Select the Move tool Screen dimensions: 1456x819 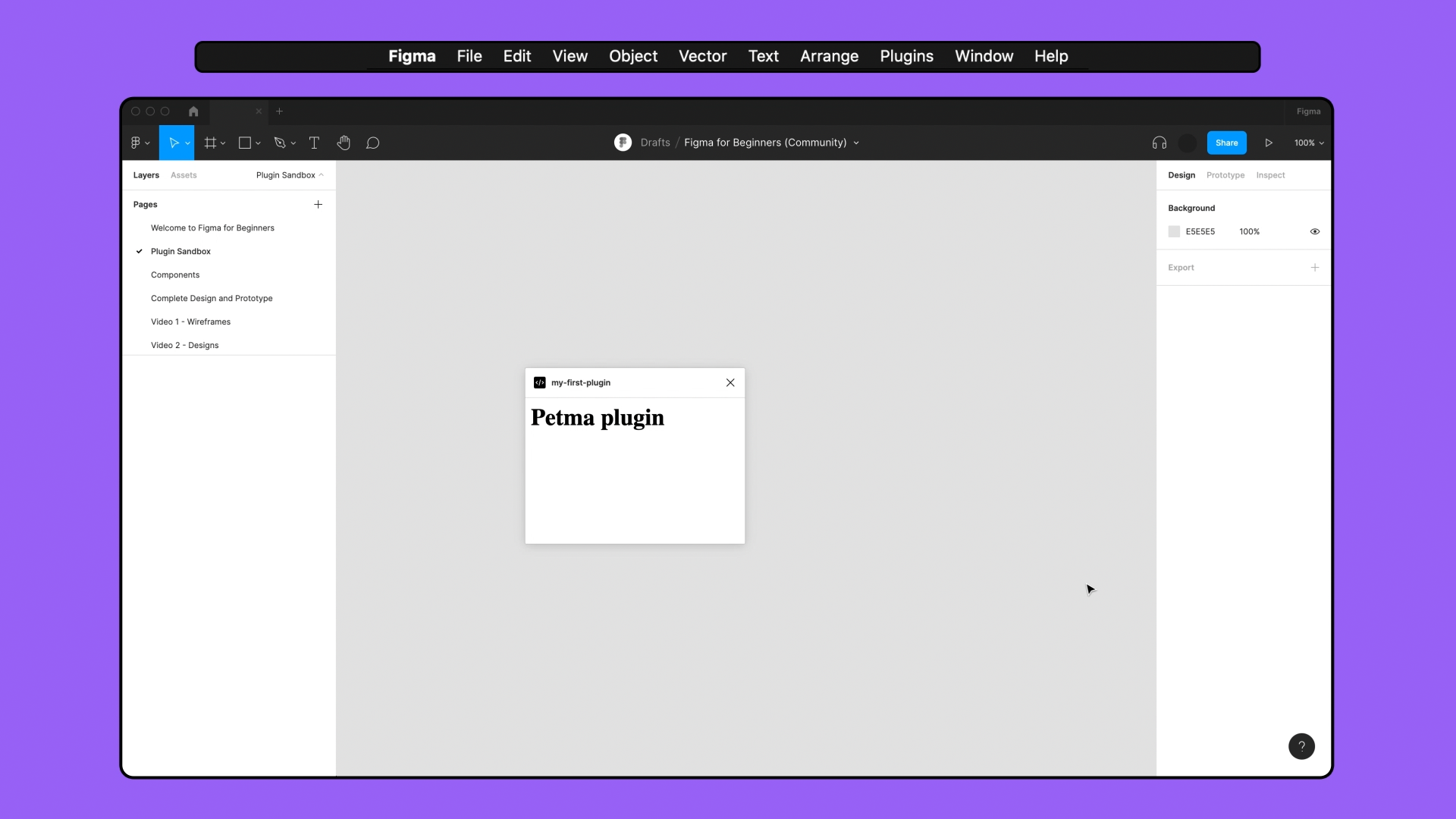pos(174,143)
